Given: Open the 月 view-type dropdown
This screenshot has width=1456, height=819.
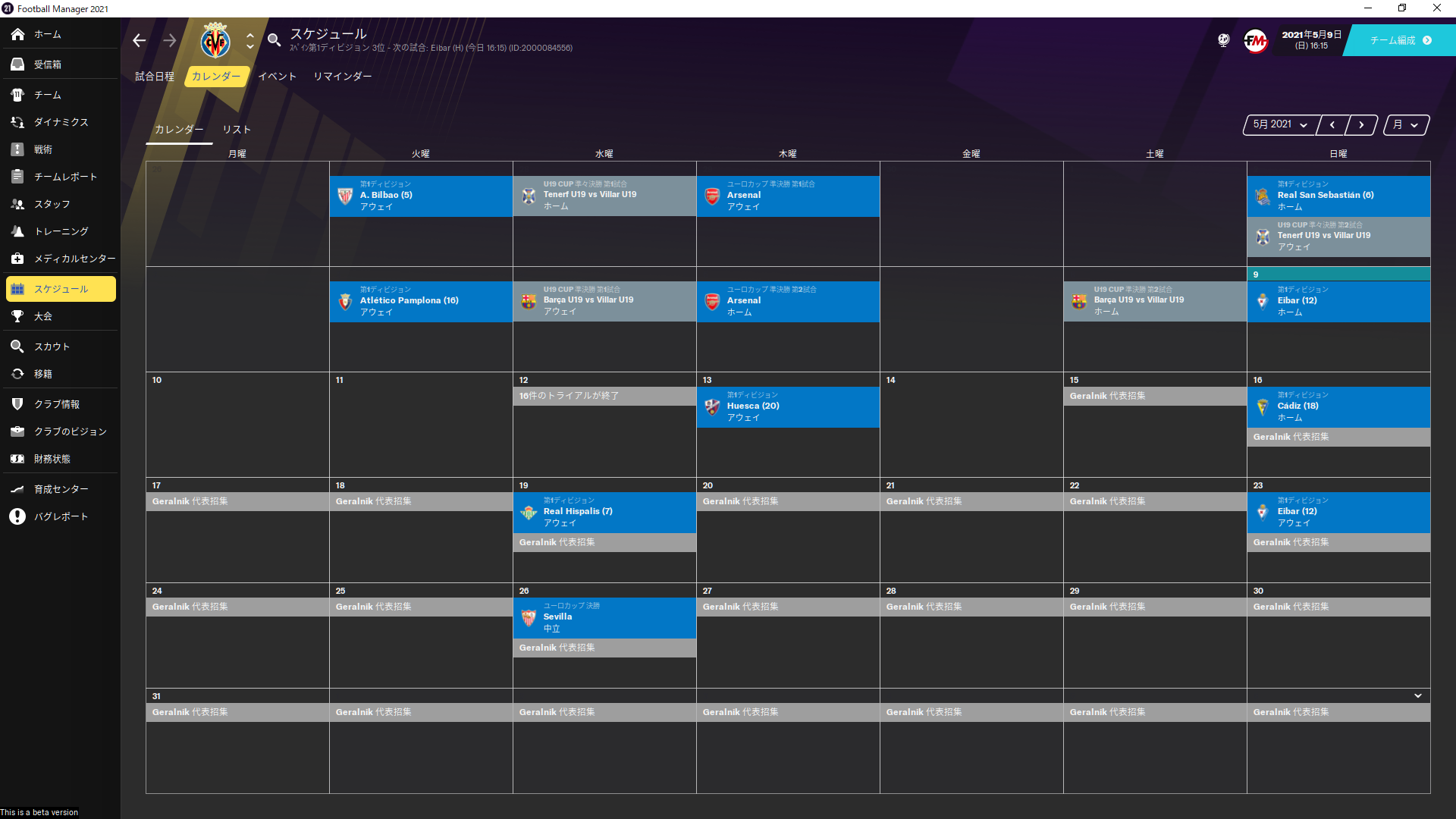Looking at the screenshot, I should coord(1406,124).
